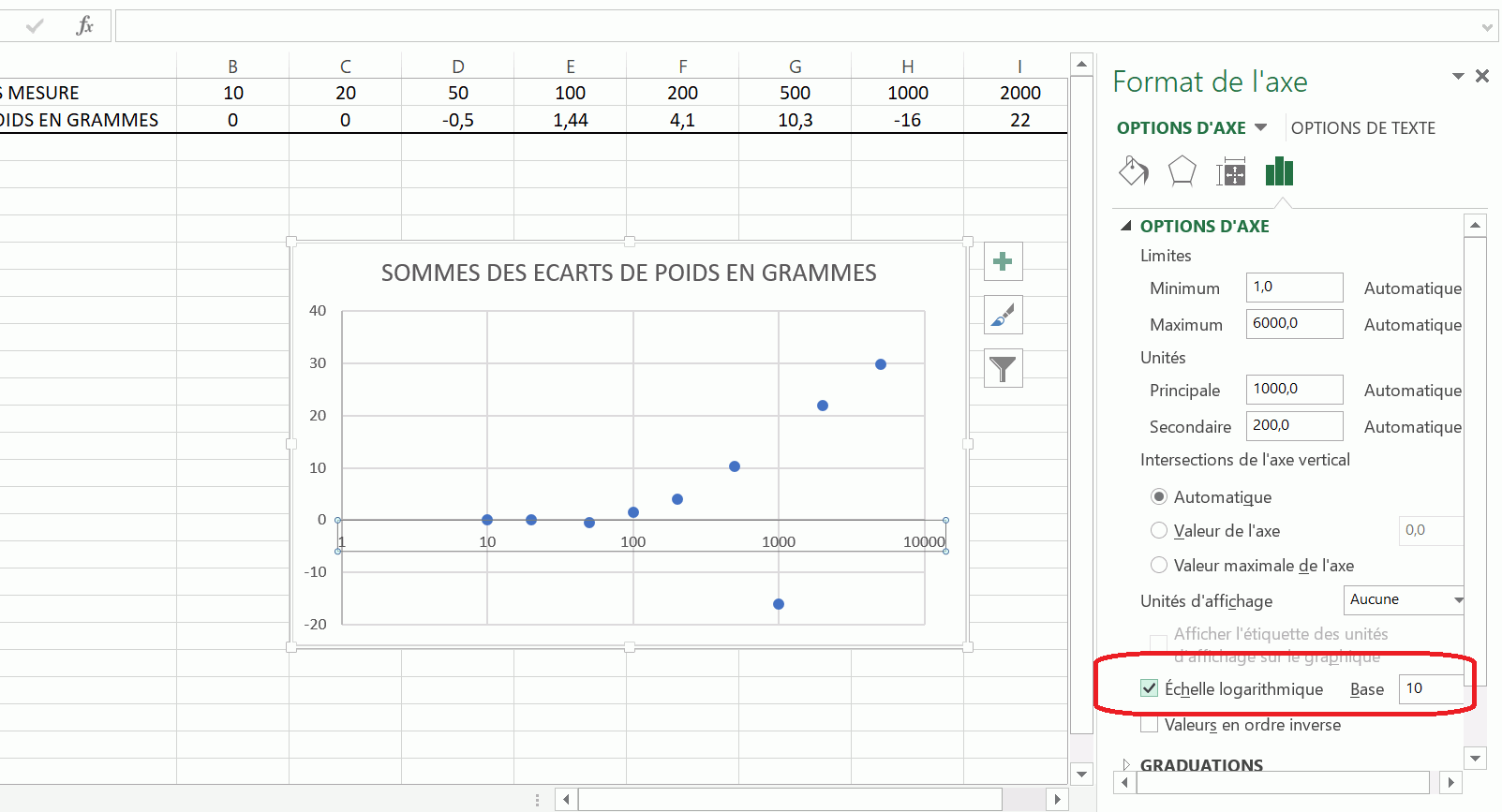The width and height of the screenshot is (1502, 812).
Task: Click the logarithmic Base field
Action: tap(1431, 689)
